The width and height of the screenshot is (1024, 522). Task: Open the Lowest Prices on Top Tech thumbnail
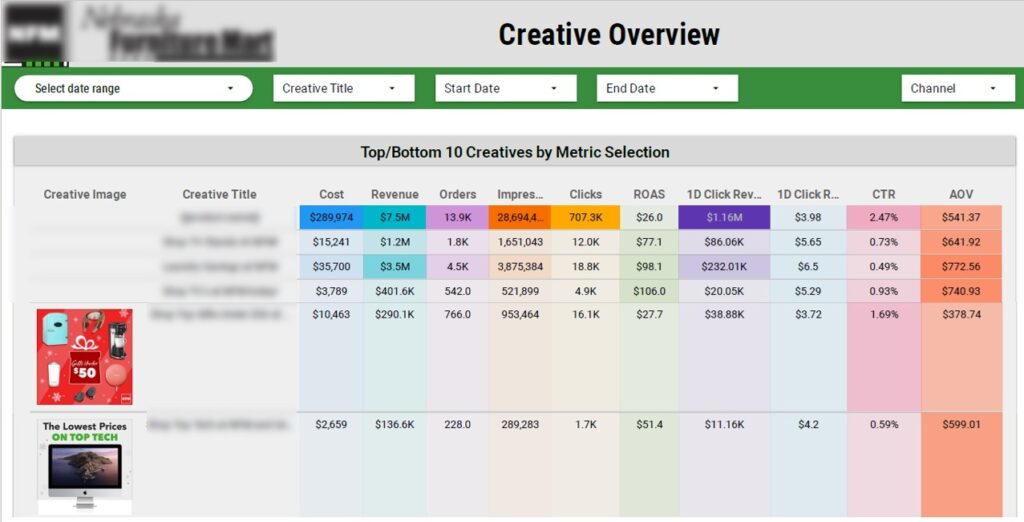pos(84,466)
